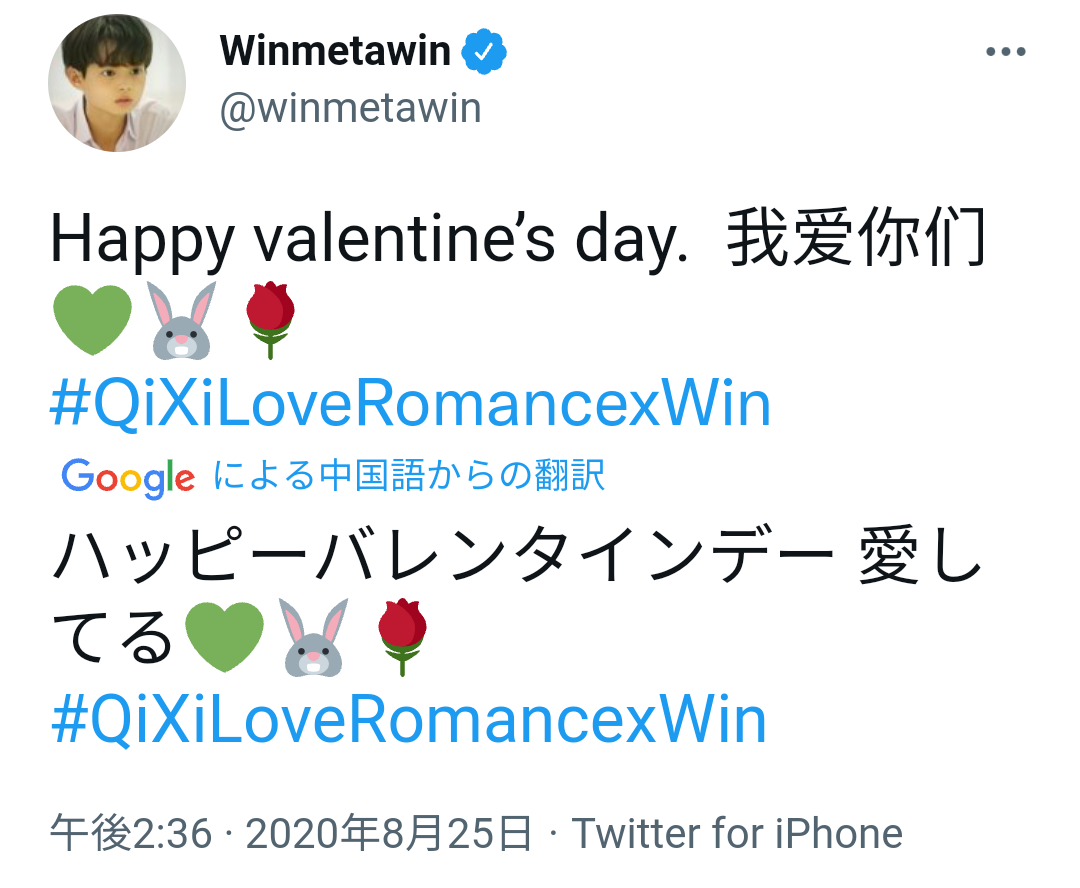Screen dimensions: 1080x888
Task: Open the three-dot more options menu
Action: 1006,53
